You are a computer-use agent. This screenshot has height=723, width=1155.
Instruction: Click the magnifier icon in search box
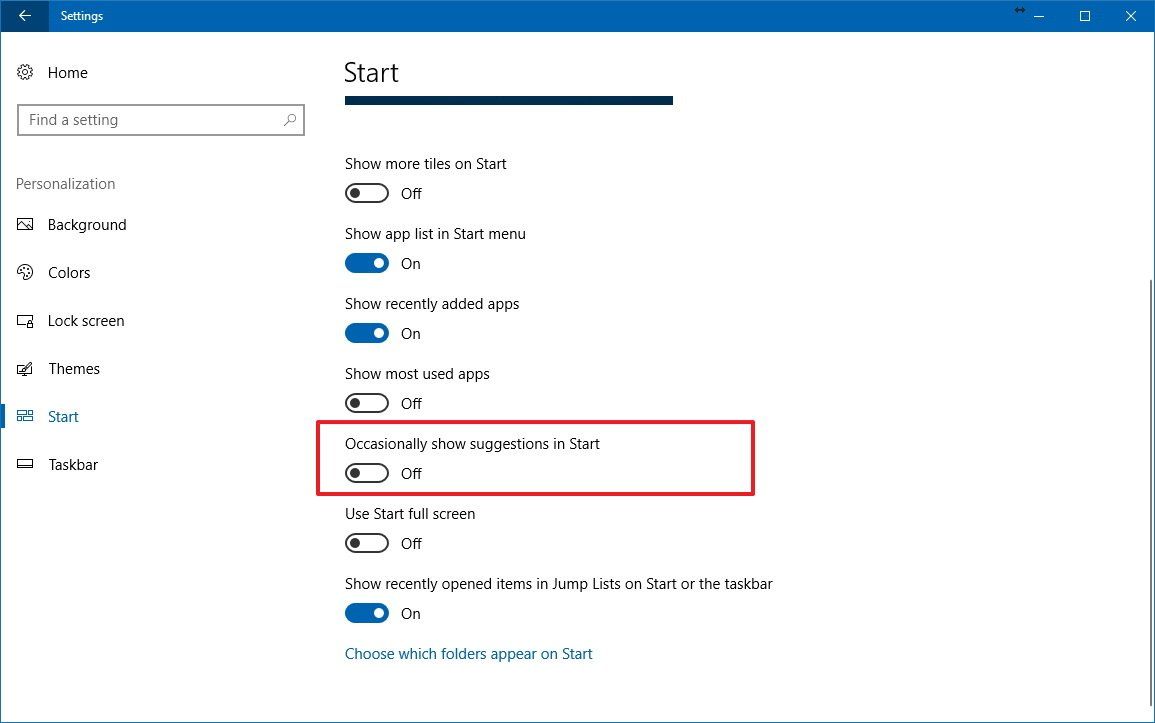[x=290, y=120]
